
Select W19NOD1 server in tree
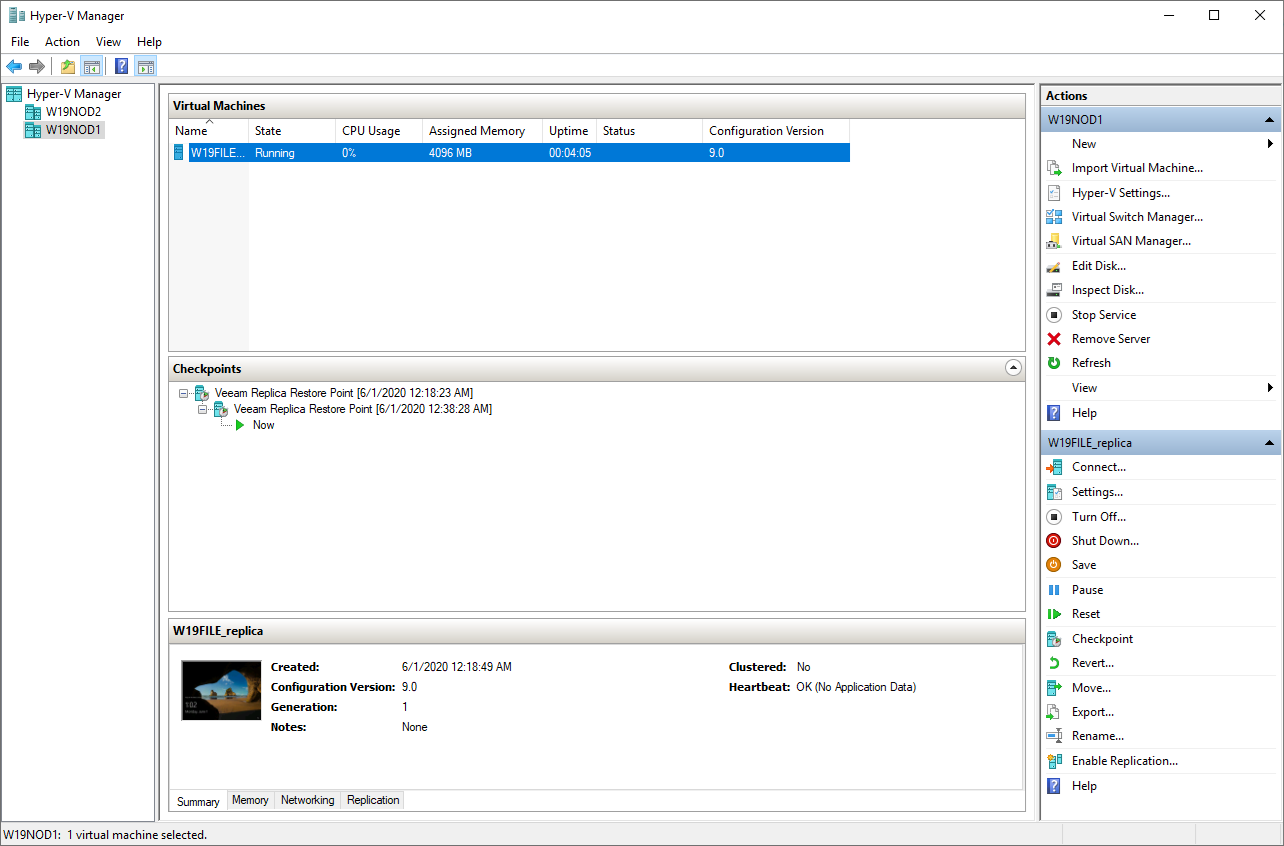point(74,130)
